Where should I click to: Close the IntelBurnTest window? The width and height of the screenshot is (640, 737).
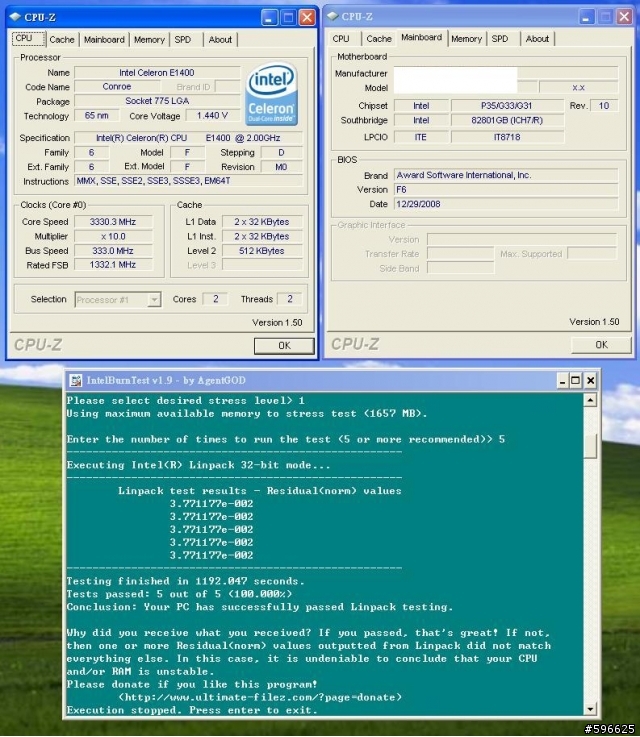tap(591, 380)
